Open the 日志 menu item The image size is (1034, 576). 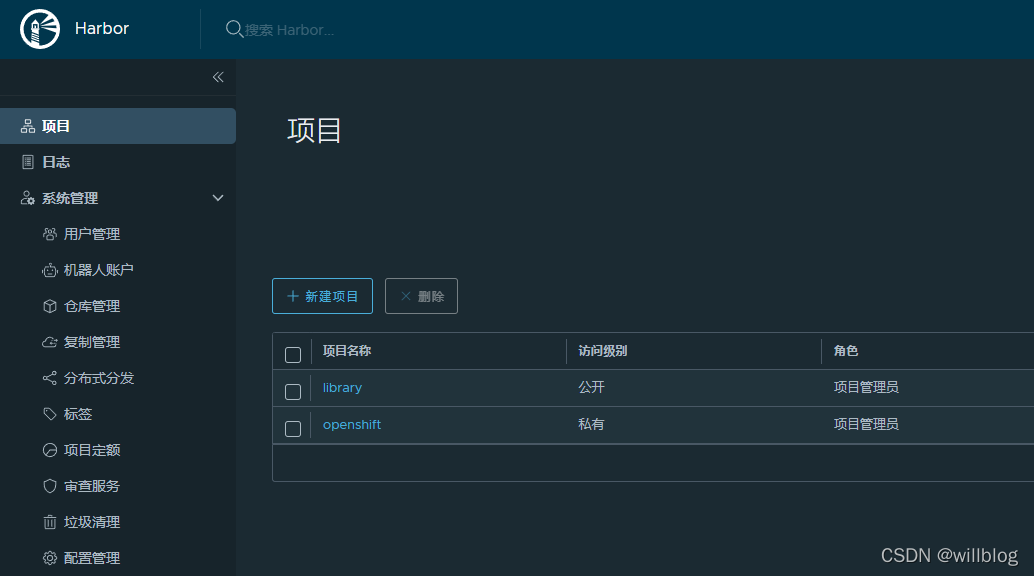[x=118, y=162]
